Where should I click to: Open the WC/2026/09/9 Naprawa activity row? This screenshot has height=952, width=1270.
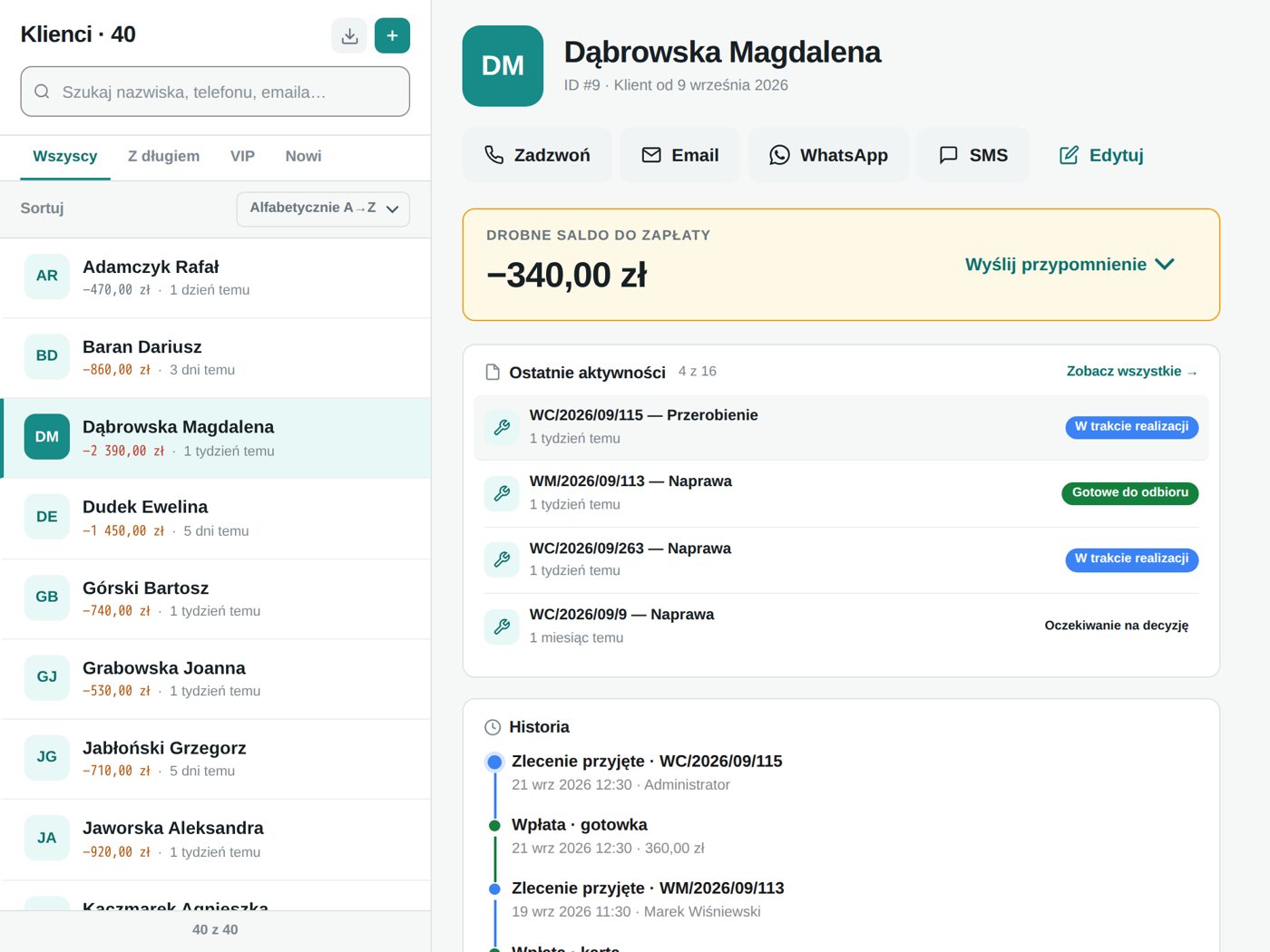coord(841,627)
